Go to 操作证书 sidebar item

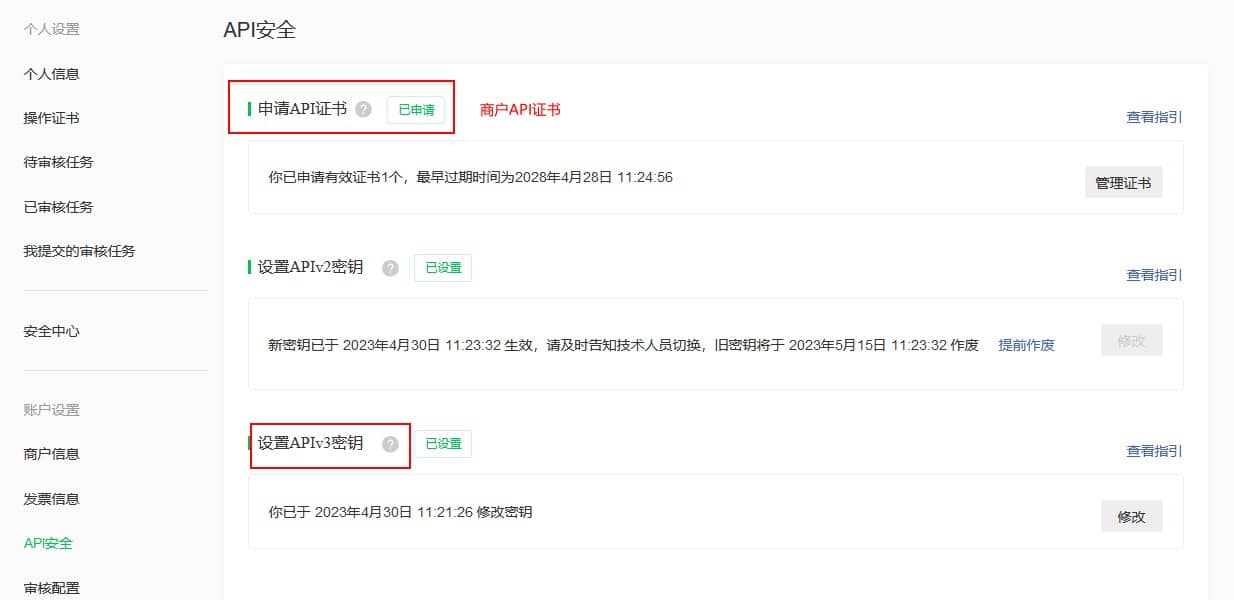pyautogui.click(x=51, y=118)
